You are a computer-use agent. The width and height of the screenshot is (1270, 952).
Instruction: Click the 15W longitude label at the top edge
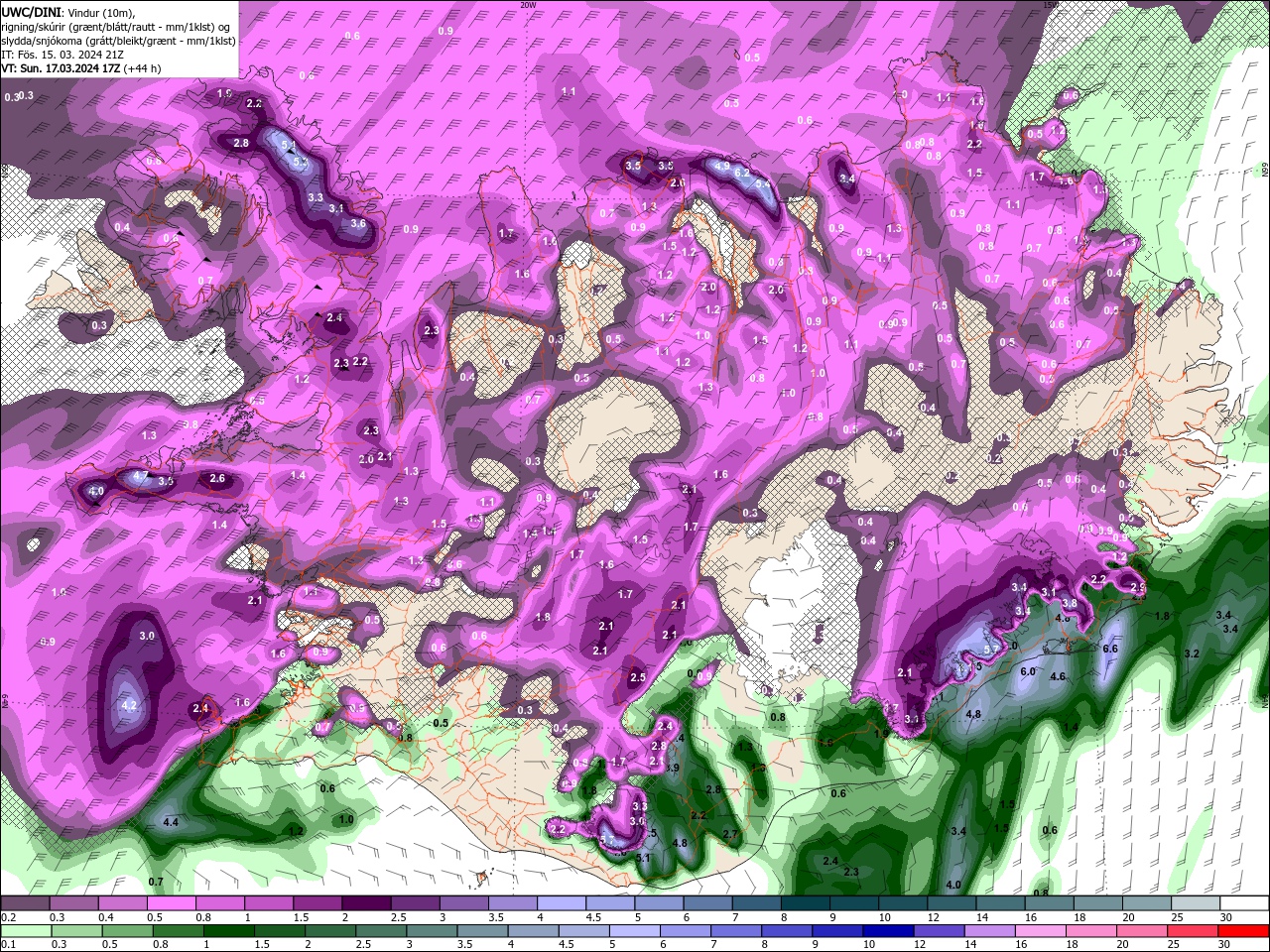(1051, 5)
